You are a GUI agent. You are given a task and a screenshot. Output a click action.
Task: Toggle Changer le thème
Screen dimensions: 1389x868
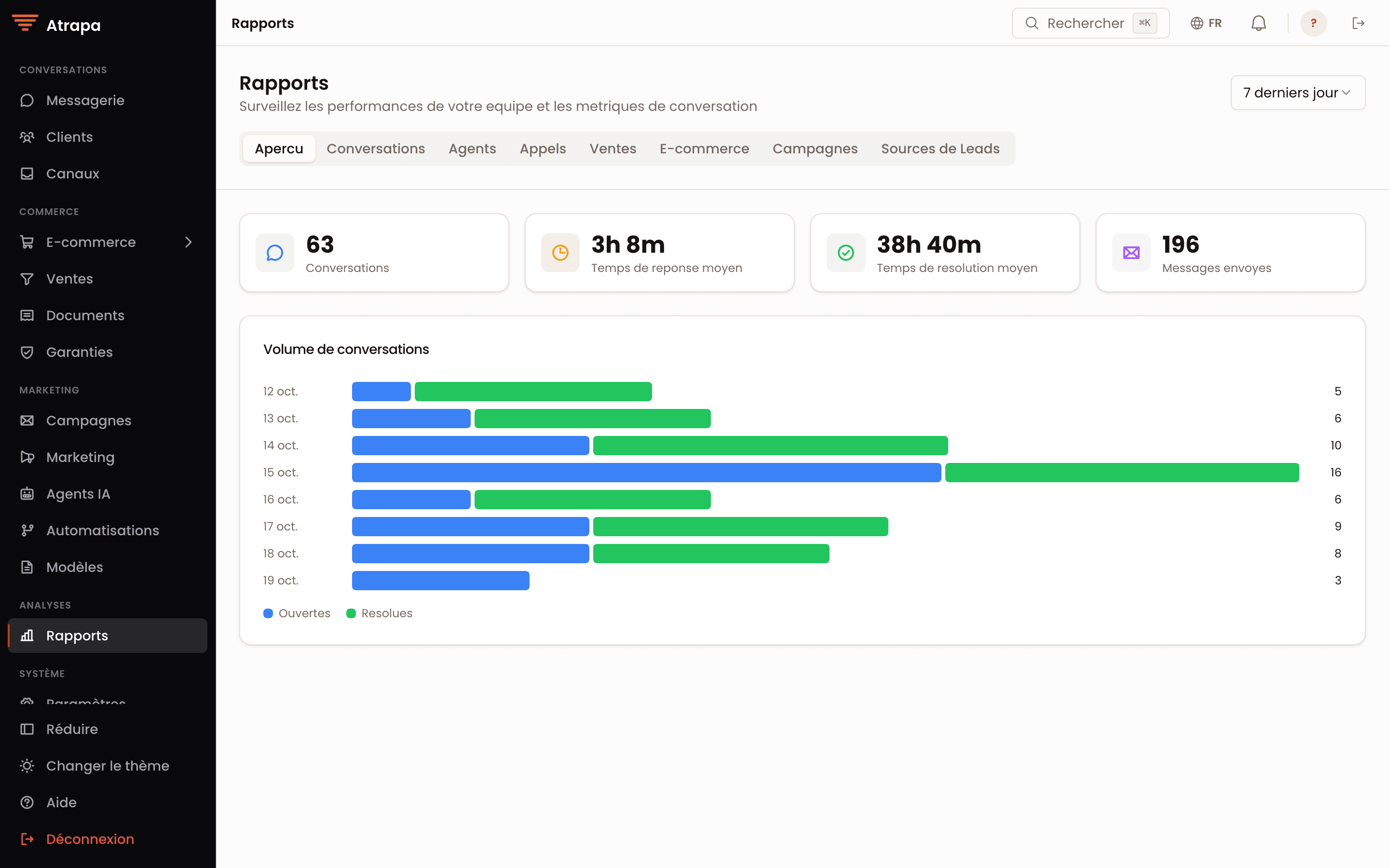point(108,766)
